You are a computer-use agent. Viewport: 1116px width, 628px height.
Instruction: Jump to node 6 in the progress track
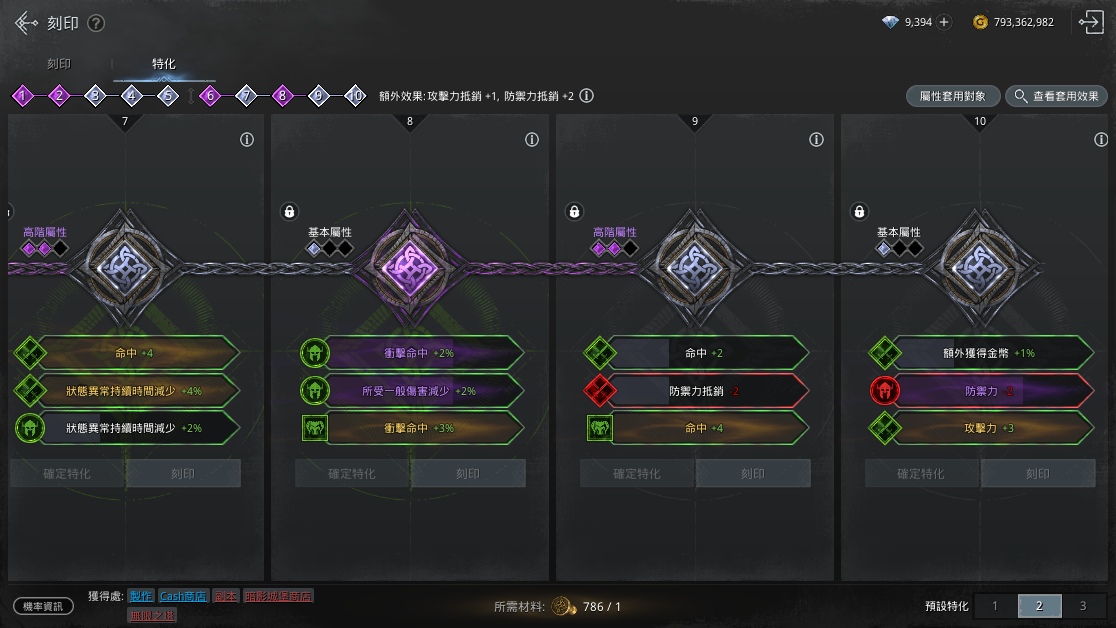210,95
